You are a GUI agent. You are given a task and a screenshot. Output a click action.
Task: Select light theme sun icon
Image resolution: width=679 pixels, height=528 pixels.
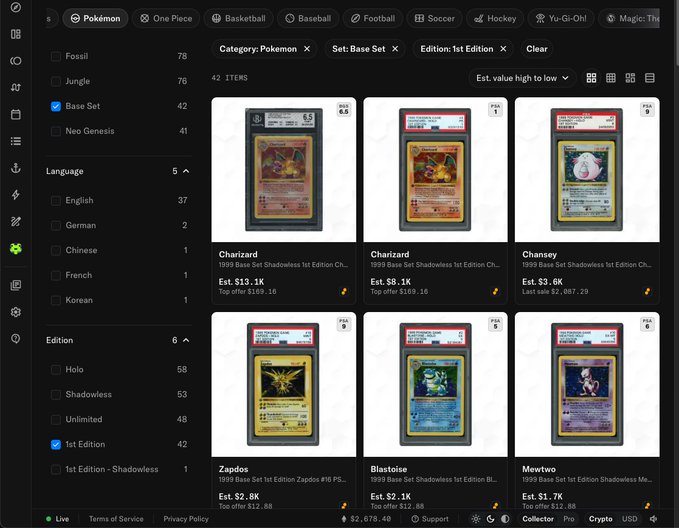click(476, 519)
